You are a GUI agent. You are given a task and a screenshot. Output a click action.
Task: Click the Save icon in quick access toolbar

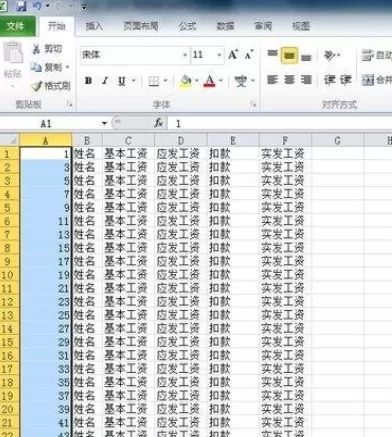[21, 6]
